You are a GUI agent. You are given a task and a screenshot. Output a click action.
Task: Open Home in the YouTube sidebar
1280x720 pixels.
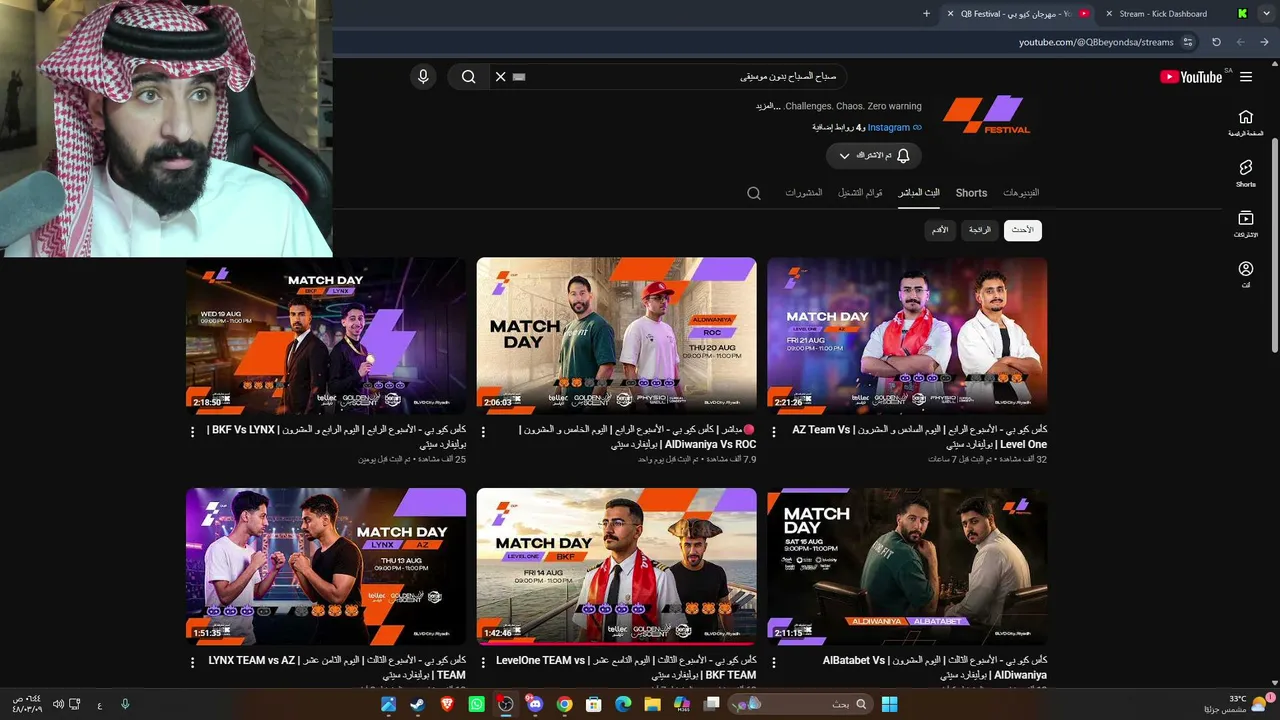tap(1246, 123)
